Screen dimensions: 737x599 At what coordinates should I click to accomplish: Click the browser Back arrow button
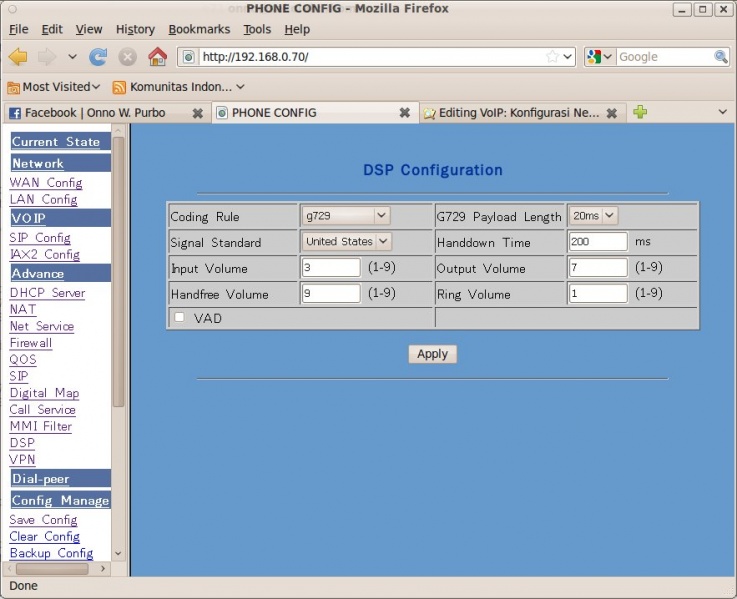18,57
